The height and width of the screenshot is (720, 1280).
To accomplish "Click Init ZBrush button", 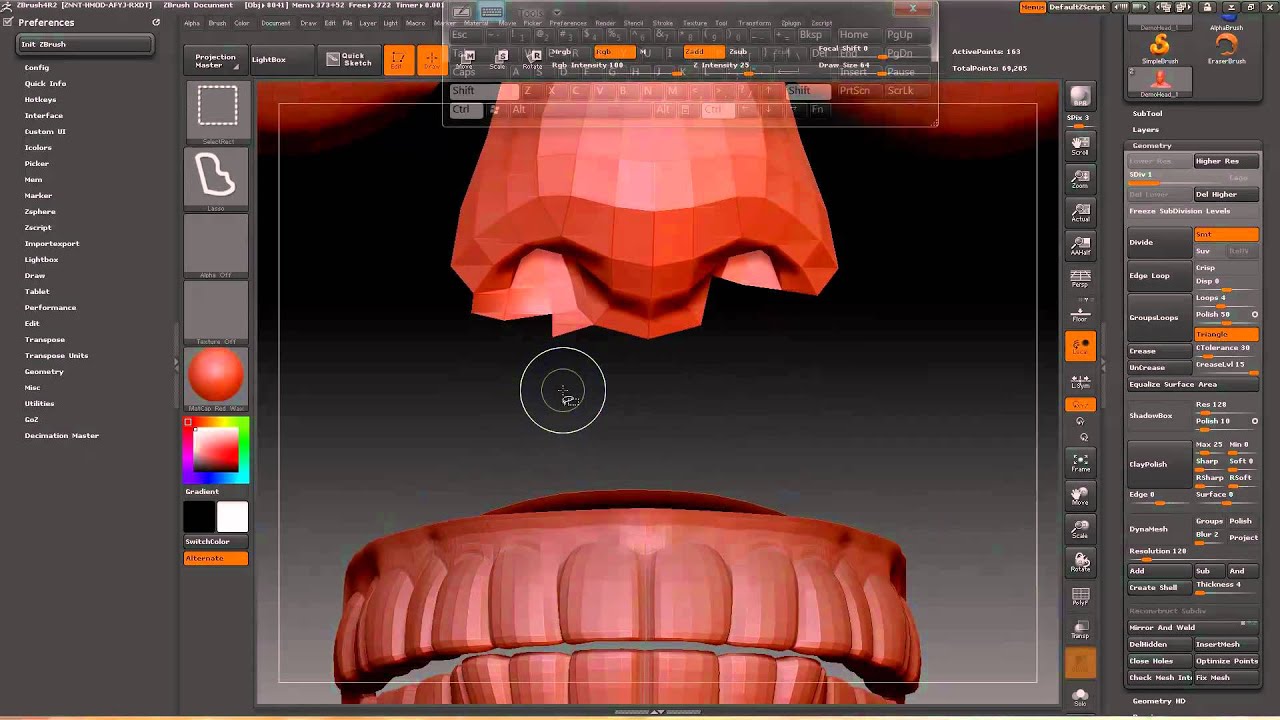I will click(86, 44).
